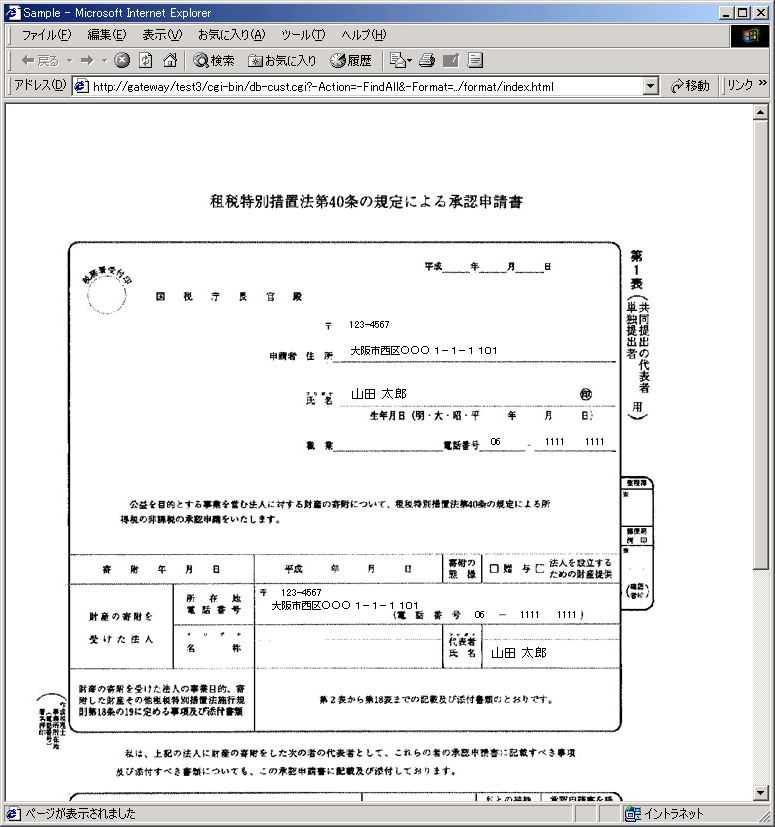Viewport: 775px width, 827px height.
Task: Show the 履歴 history pane
Action: [351, 61]
